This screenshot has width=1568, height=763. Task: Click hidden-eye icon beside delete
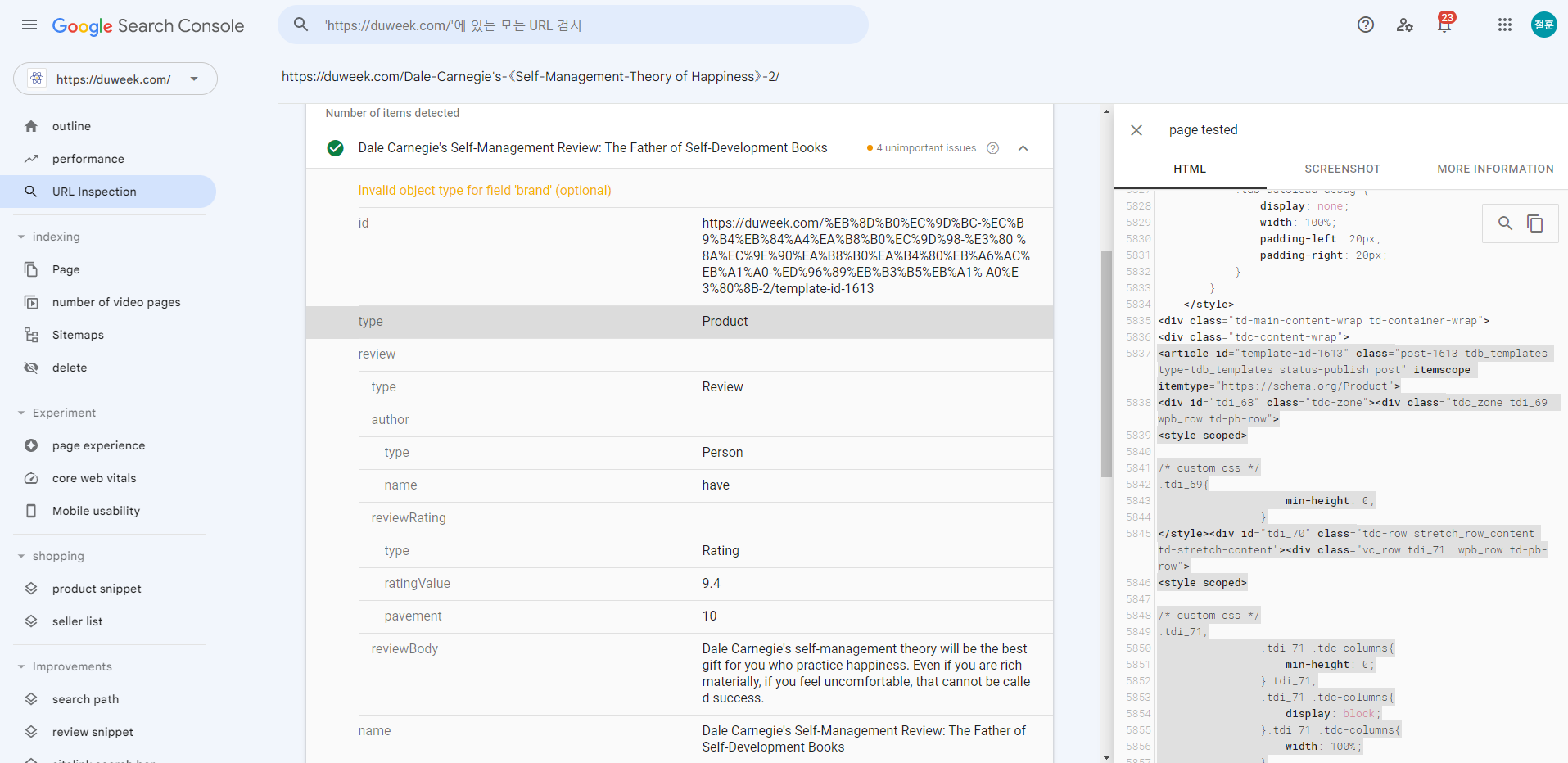(31, 368)
